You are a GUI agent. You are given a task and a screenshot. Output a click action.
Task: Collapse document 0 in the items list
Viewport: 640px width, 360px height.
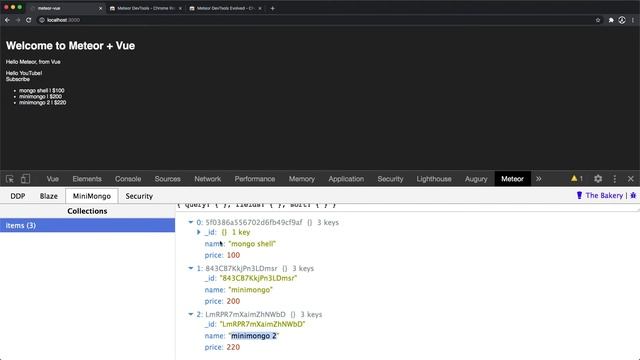pyautogui.click(x=191, y=222)
